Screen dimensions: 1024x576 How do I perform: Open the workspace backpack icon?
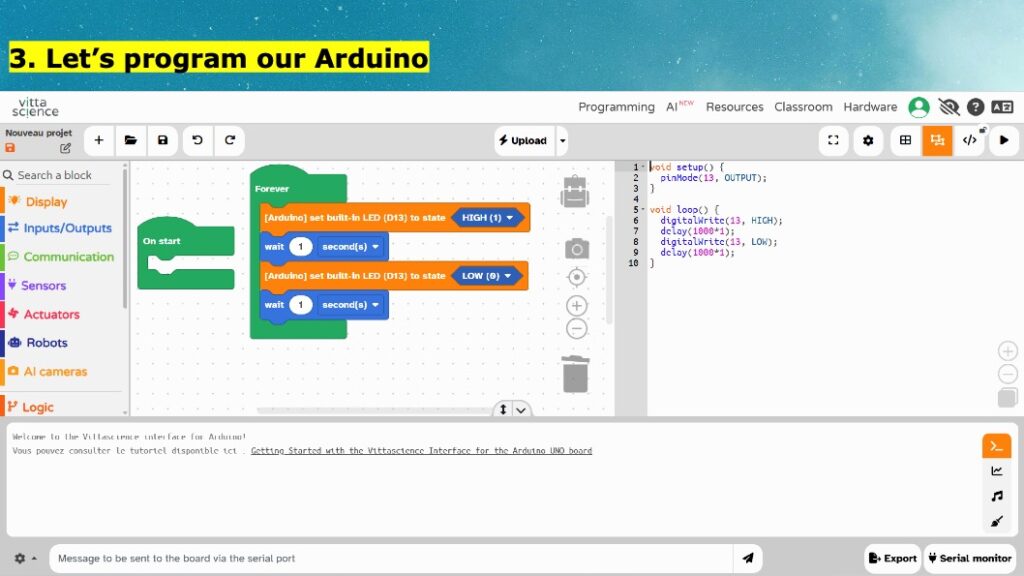(x=575, y=192)
